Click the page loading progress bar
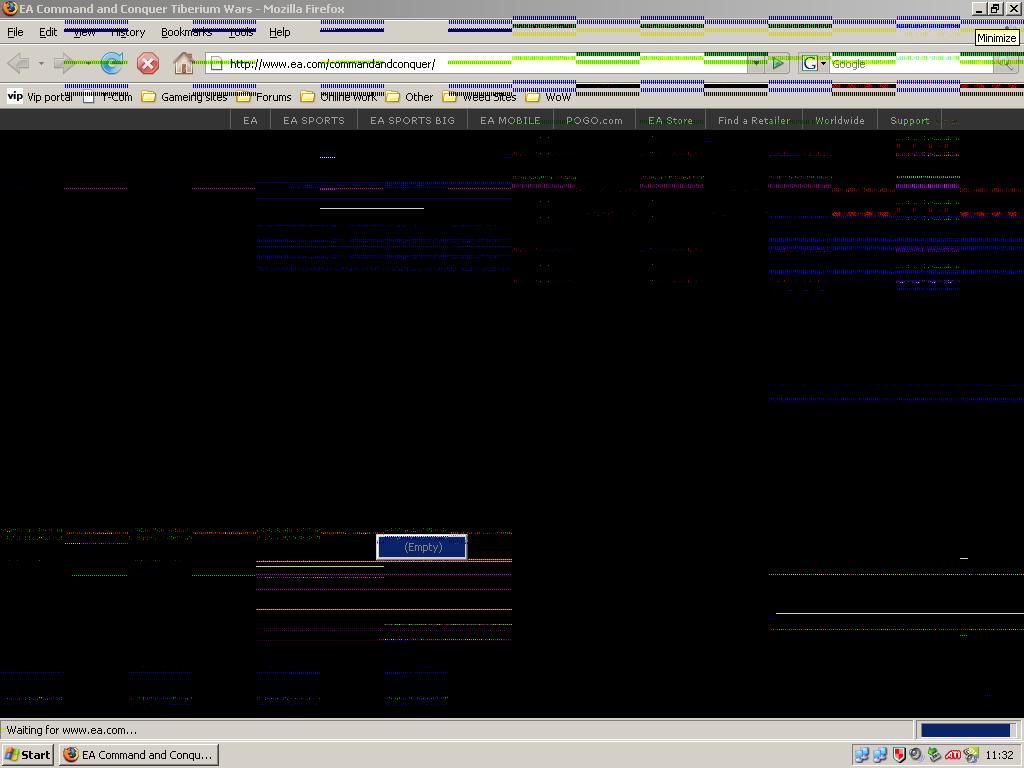The height and width of the screenshot is (768, 1024). tap(968, 730)
